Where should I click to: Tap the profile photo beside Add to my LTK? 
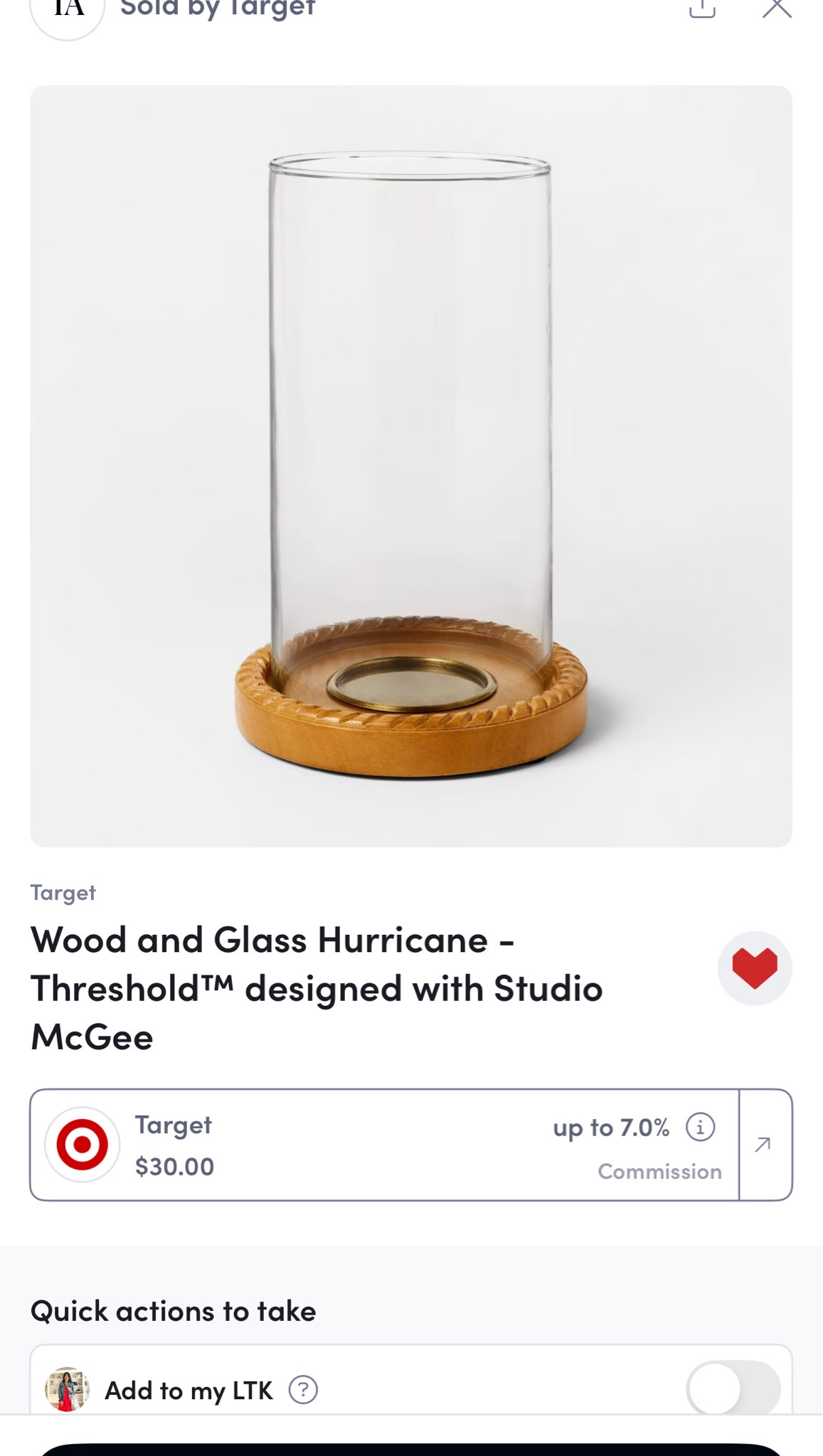pyautogui.click(x=68, y=1388)
